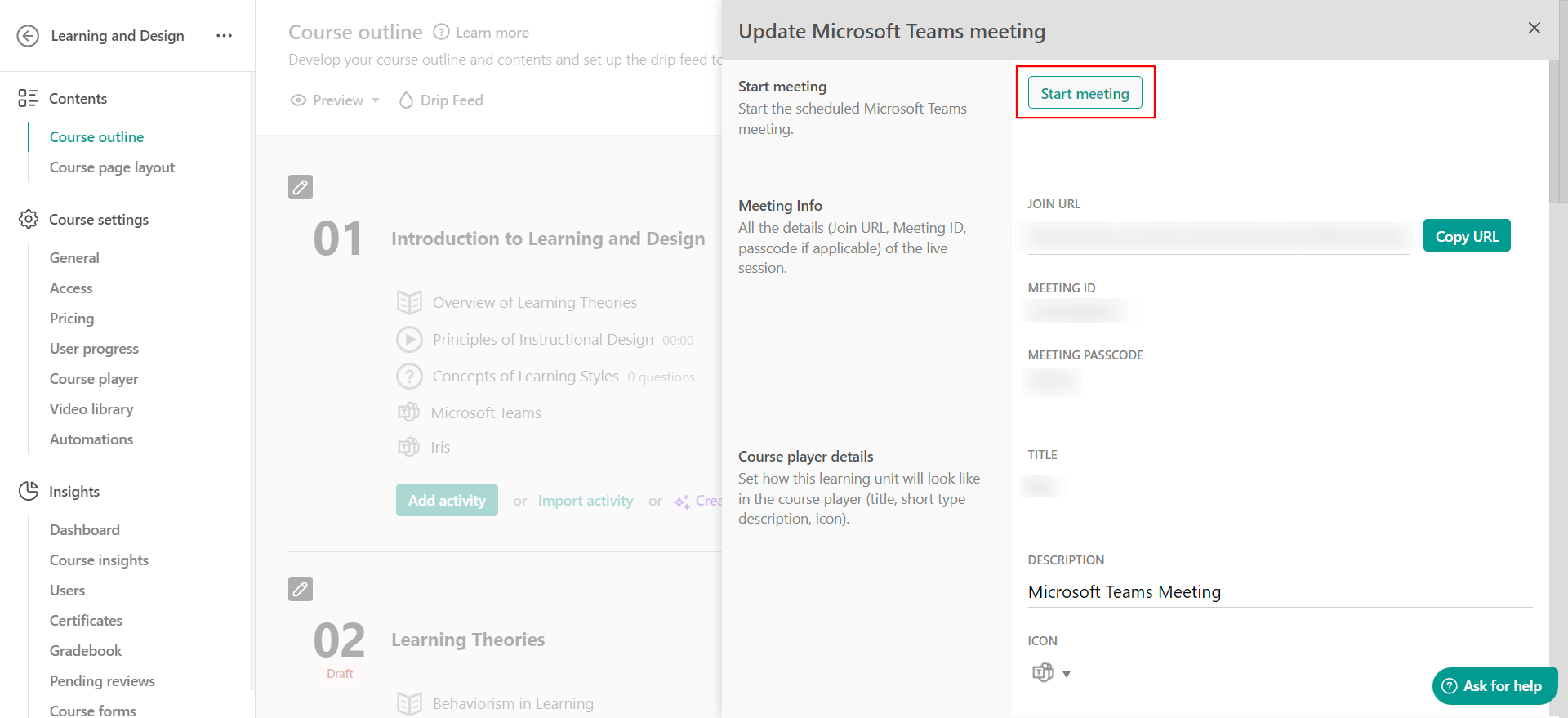Open Pending reviews

coord(102,681)
